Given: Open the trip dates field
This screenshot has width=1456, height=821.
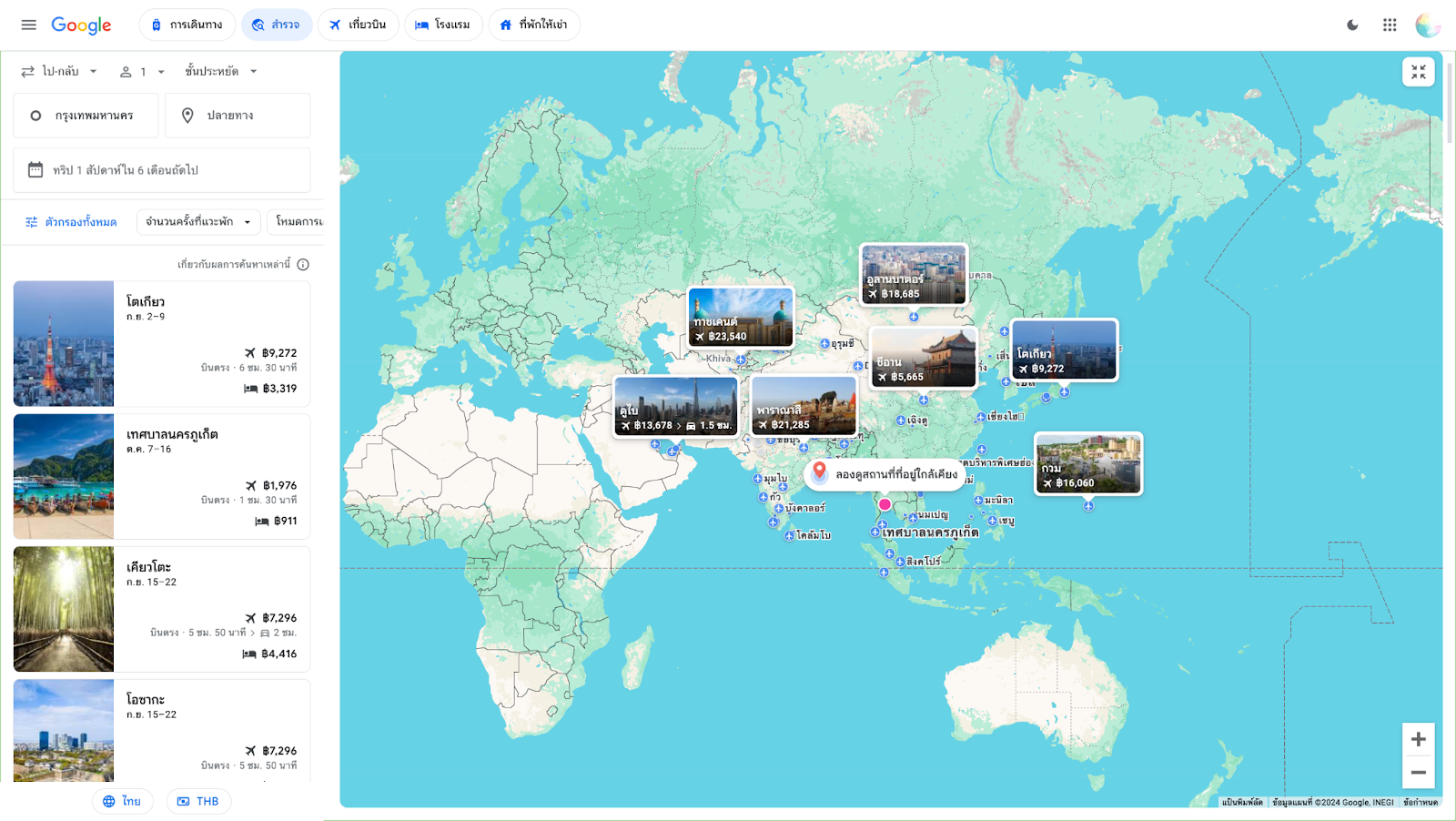Looking at the screenshot, I should [x=162, y=170].
